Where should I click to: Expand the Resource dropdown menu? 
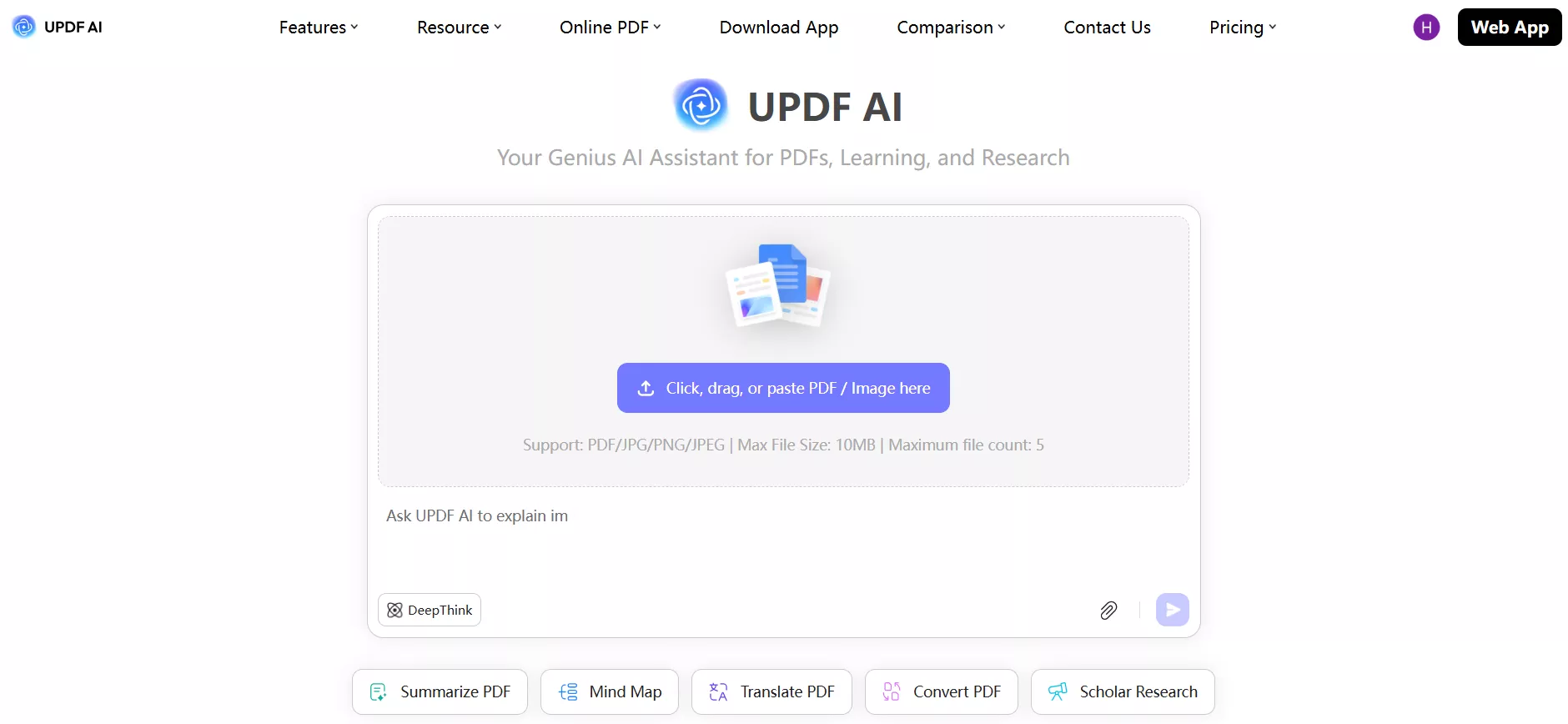click(460, 28)
